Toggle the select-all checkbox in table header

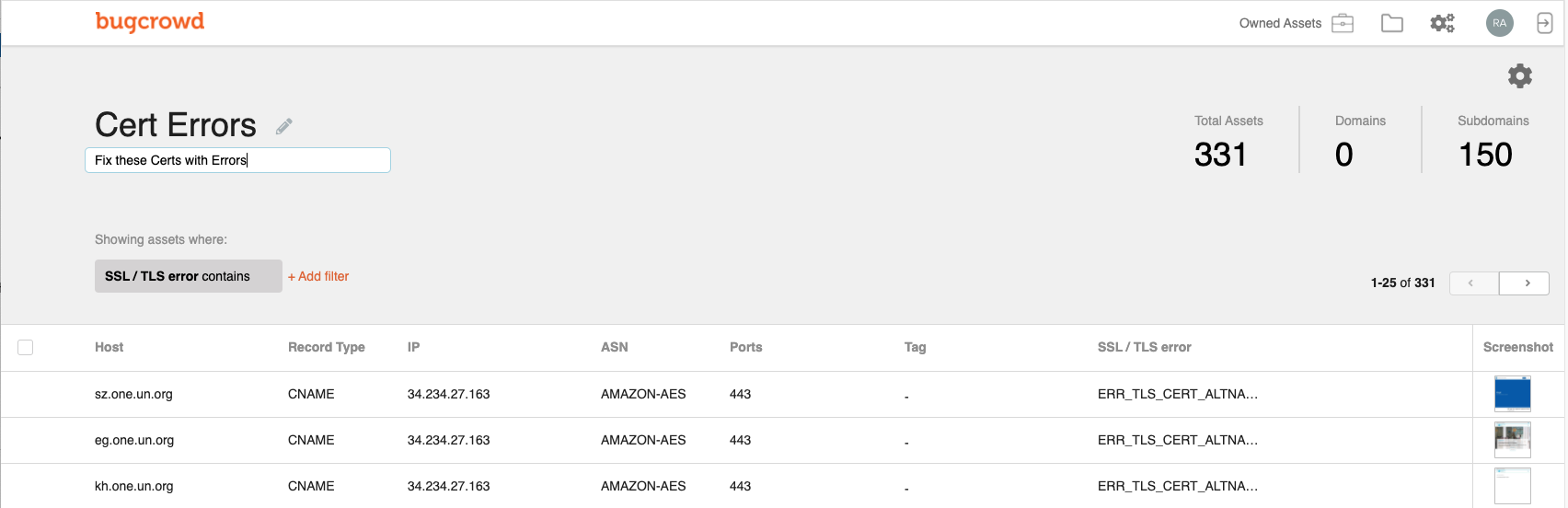click(26, 347)
